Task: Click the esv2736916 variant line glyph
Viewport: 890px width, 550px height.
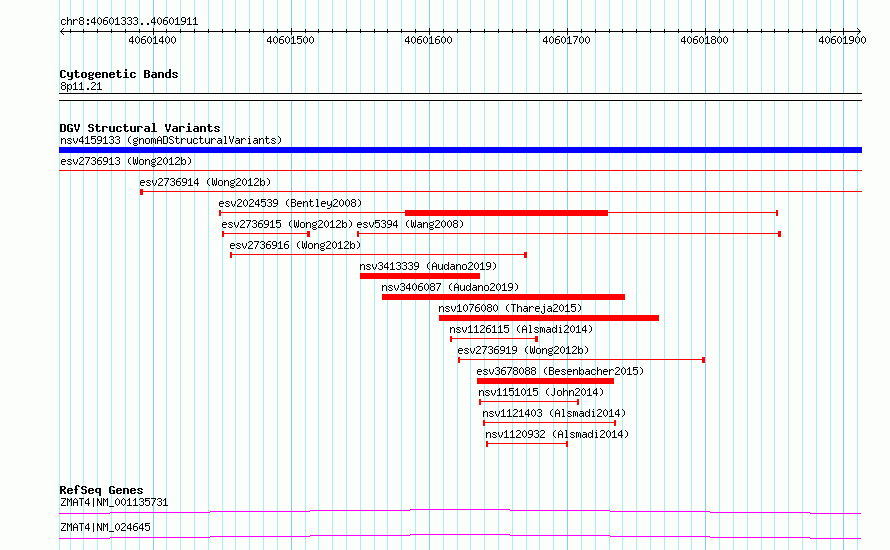Action: [379, 255]
